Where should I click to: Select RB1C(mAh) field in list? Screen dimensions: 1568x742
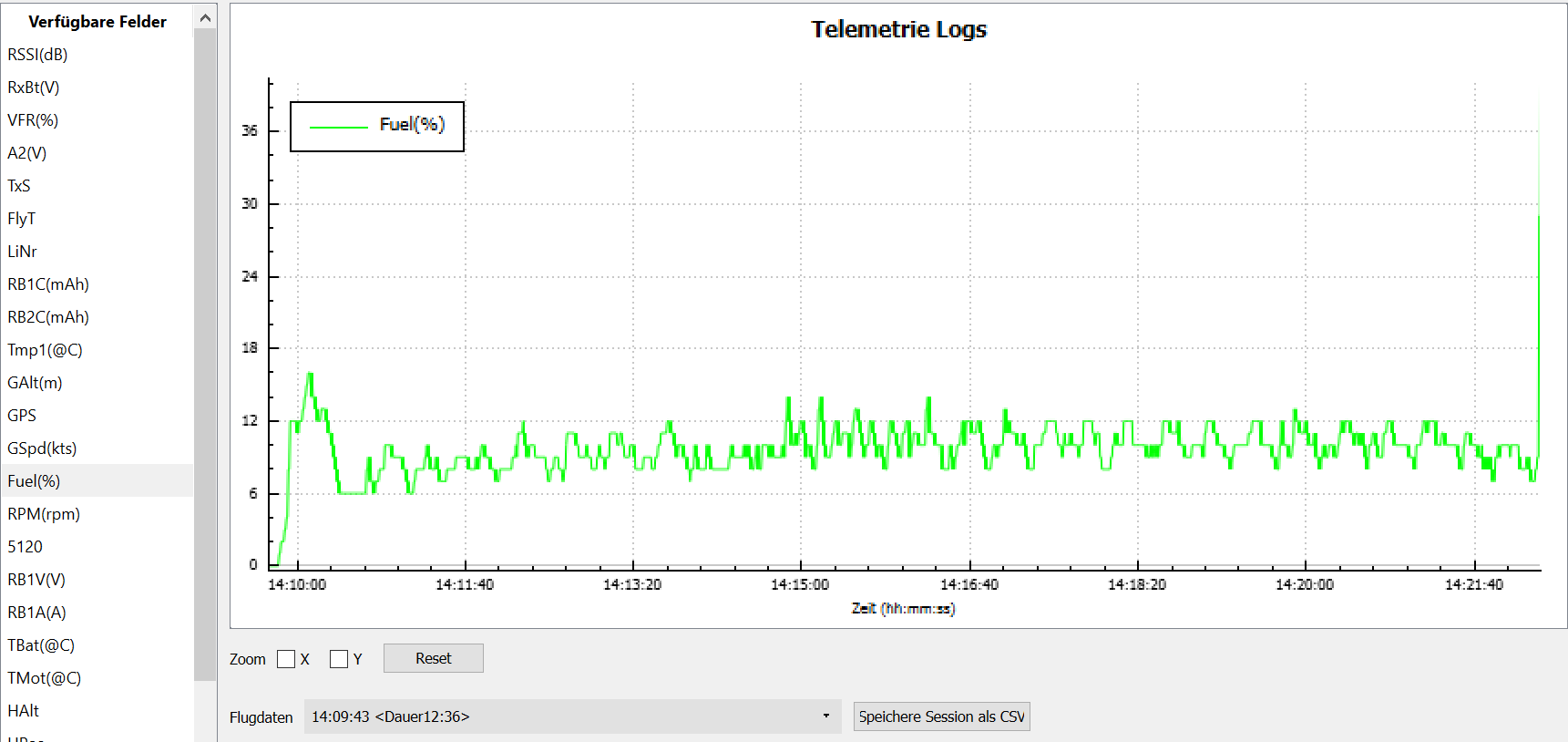click(48, 284)
